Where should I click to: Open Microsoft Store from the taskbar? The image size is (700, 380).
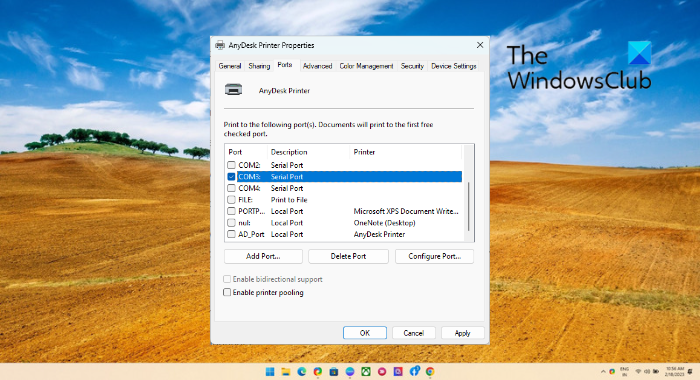tap(333, 372)
